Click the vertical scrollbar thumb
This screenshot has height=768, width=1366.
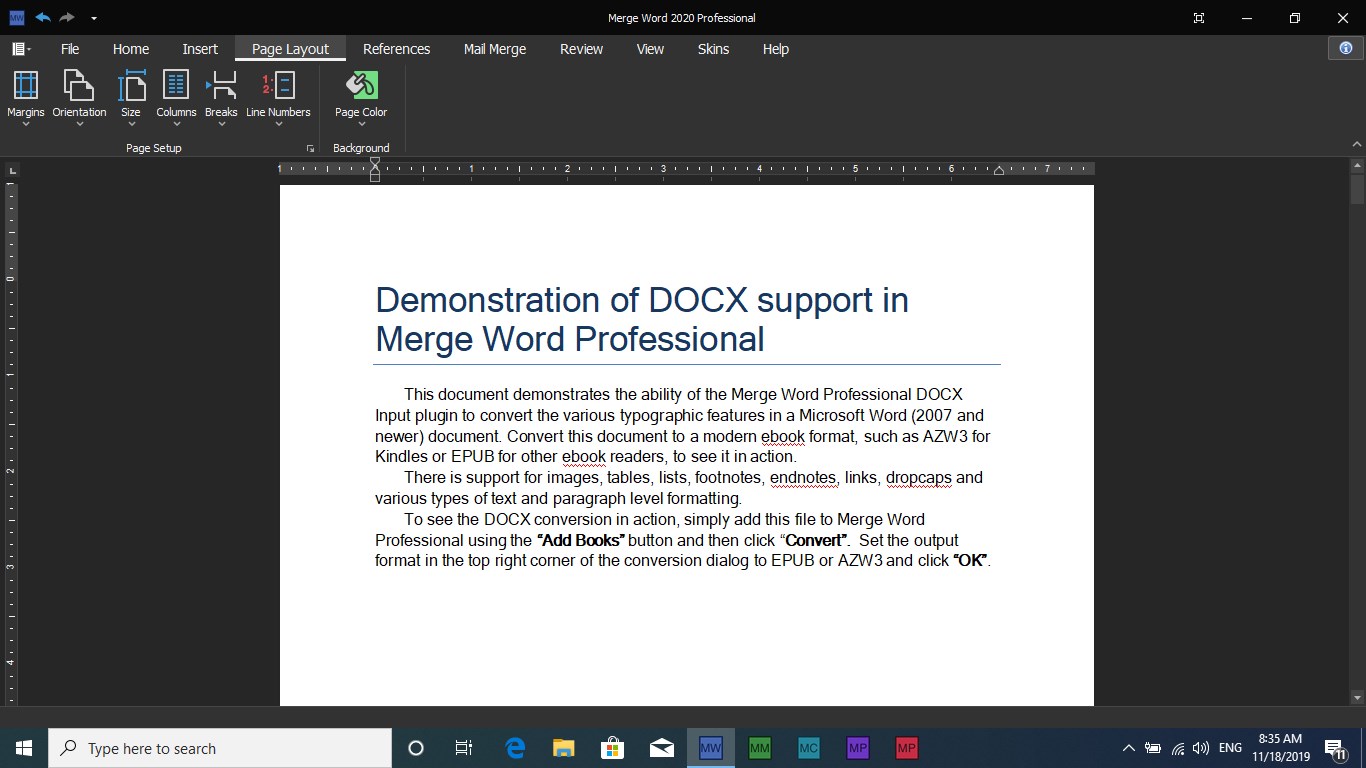(x=1357, y=190)
